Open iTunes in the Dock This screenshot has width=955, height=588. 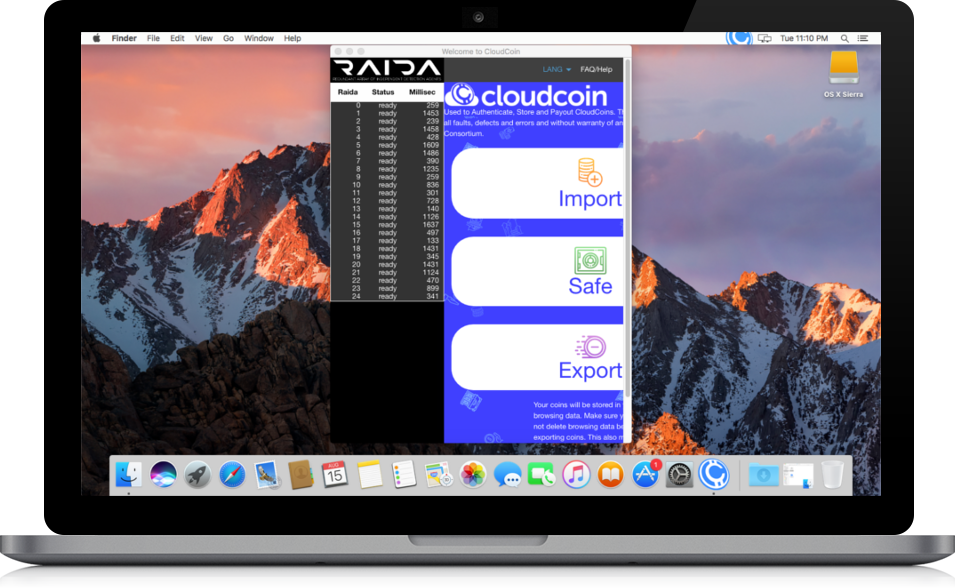pyautogui.click(x=576, y=475)
